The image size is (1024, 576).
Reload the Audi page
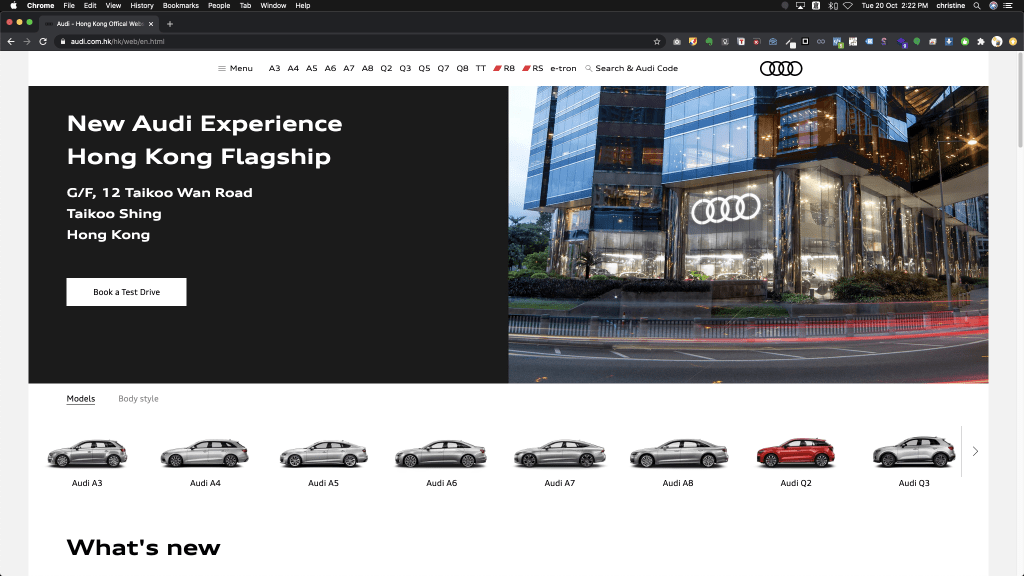point(43,41)
